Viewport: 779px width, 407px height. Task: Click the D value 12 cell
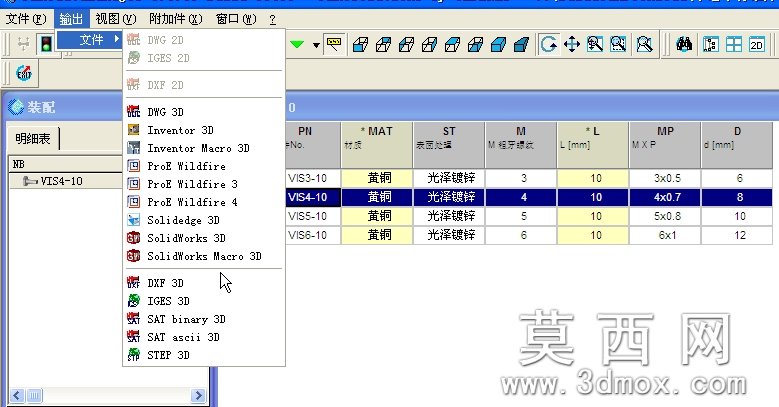[737, 235]
